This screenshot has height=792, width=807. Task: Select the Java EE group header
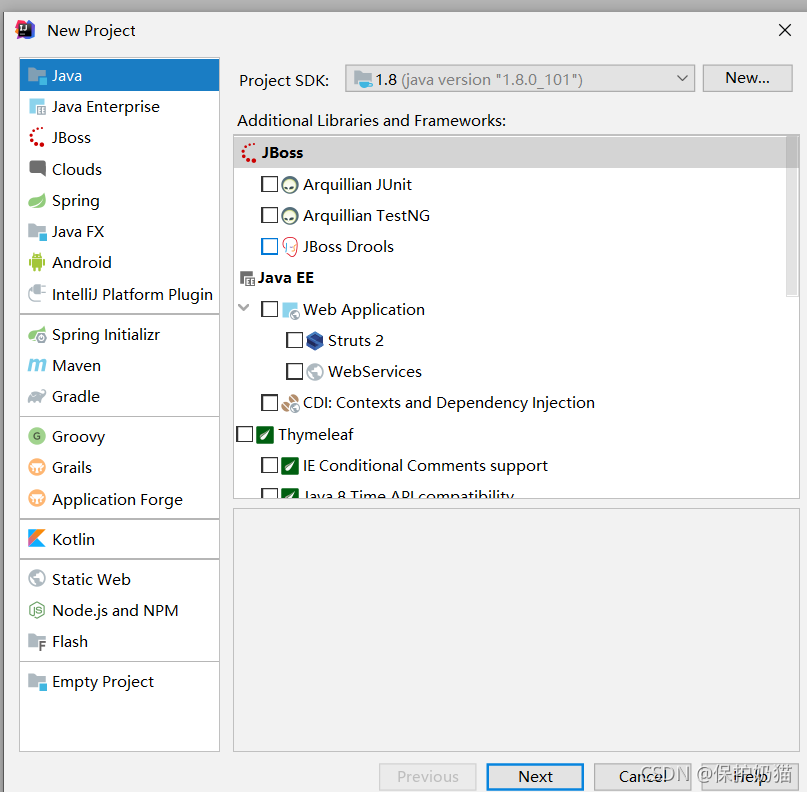(277, 278)
